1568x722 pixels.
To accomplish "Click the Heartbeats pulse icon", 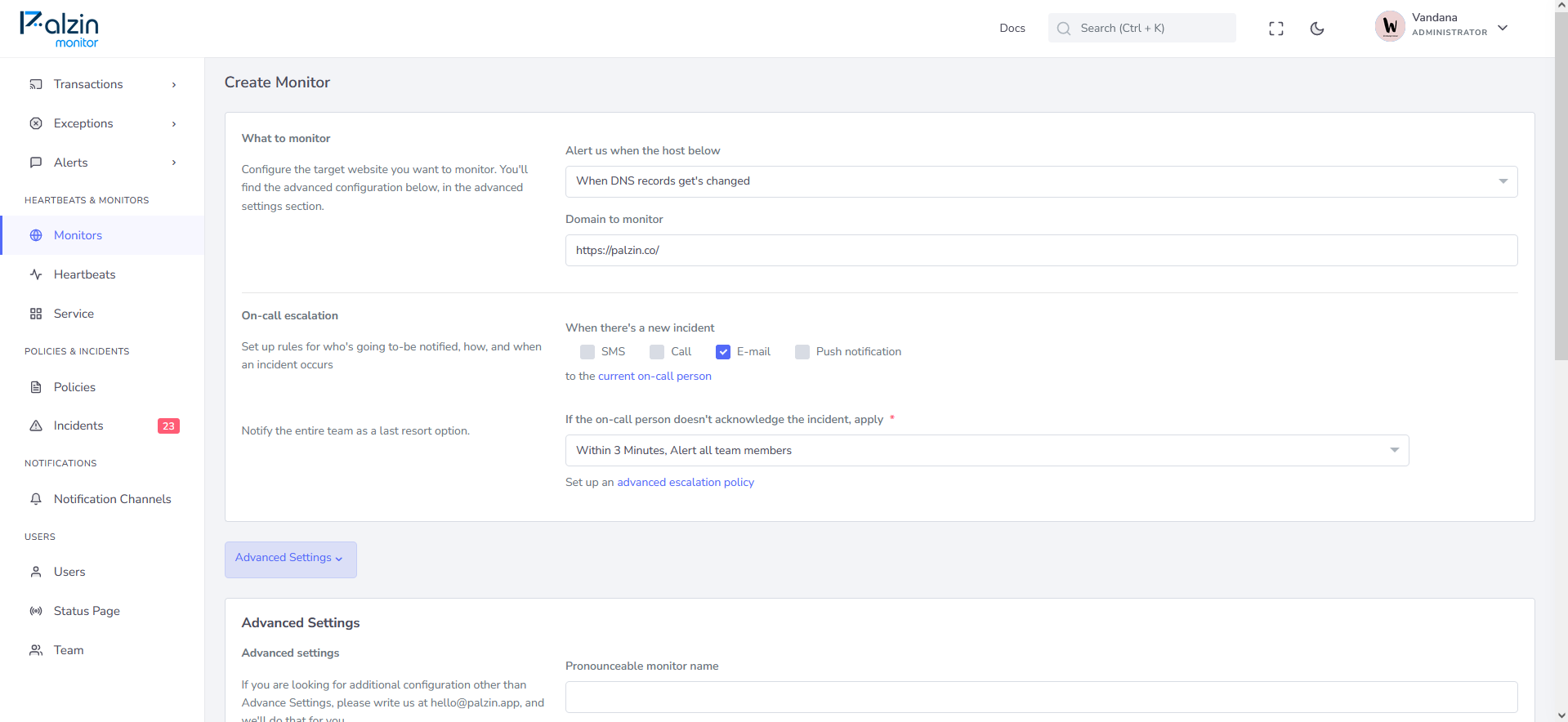I will [x=36, y=274].
